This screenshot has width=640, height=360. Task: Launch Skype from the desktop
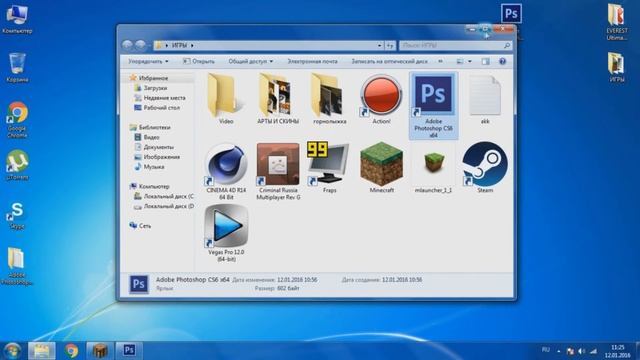point(17,215)
